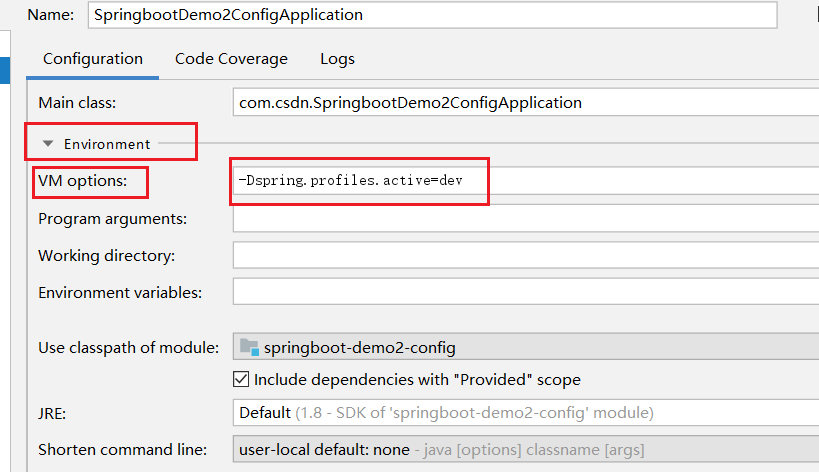Click into the Main class field
This screenshot has width=819, height=472.
[525, 102]
